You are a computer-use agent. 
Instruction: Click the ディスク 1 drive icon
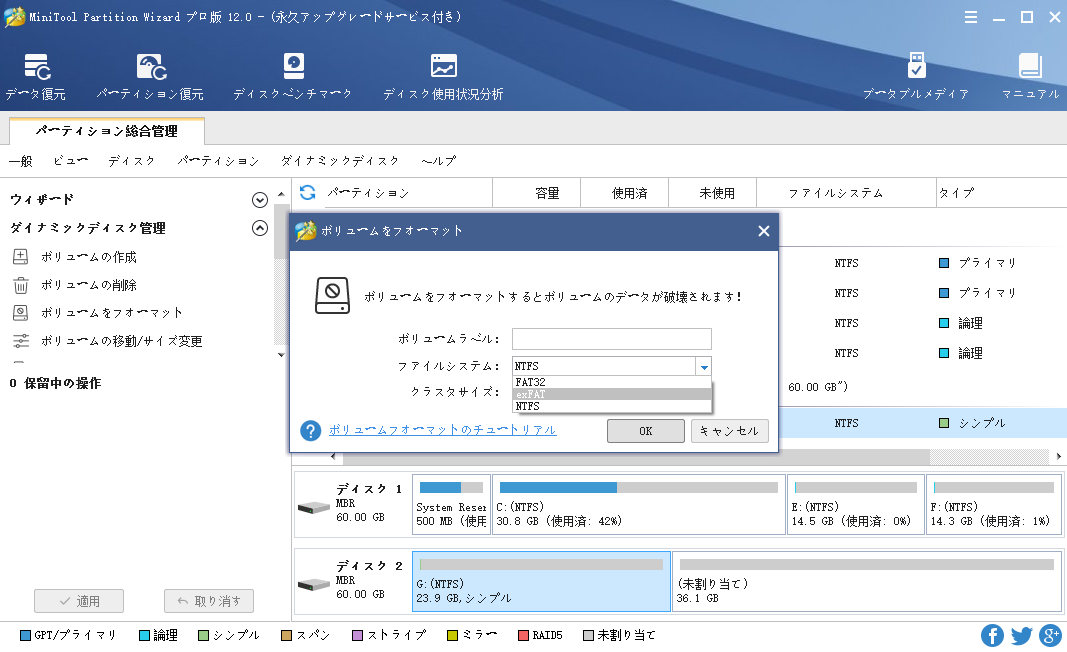(314, 507)
